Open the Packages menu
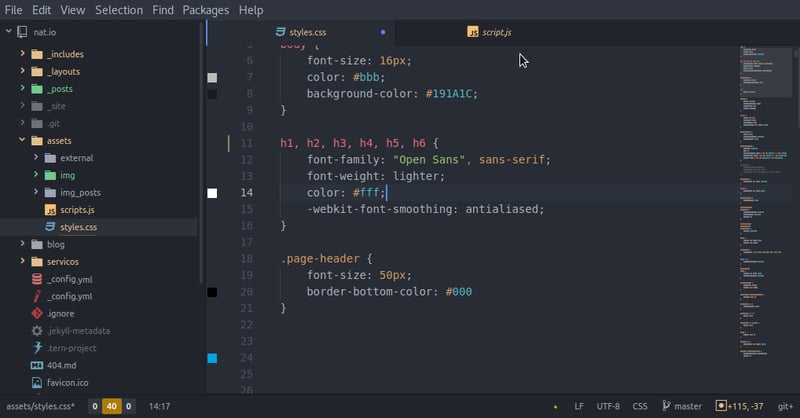This screenshot has width=800, height=418. [205, 10]
